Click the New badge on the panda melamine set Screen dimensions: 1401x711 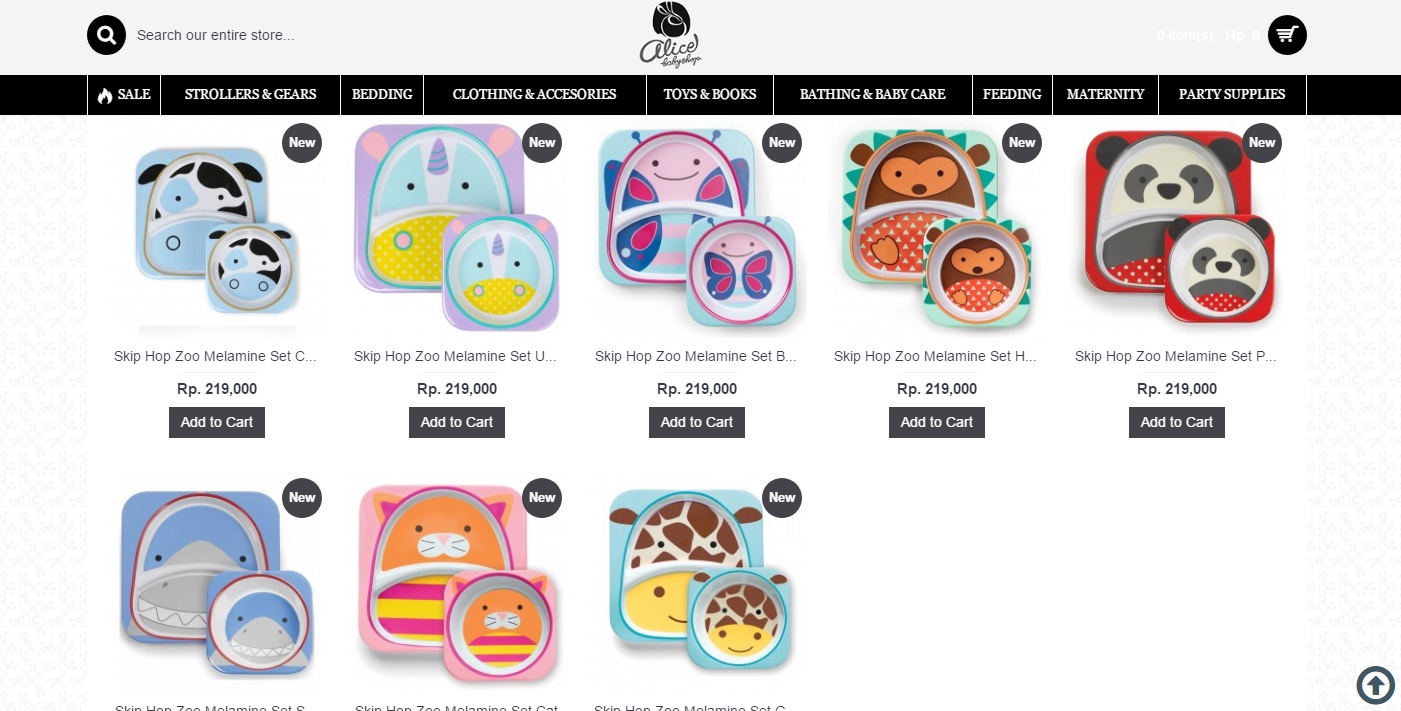[x=1262, y=143]
